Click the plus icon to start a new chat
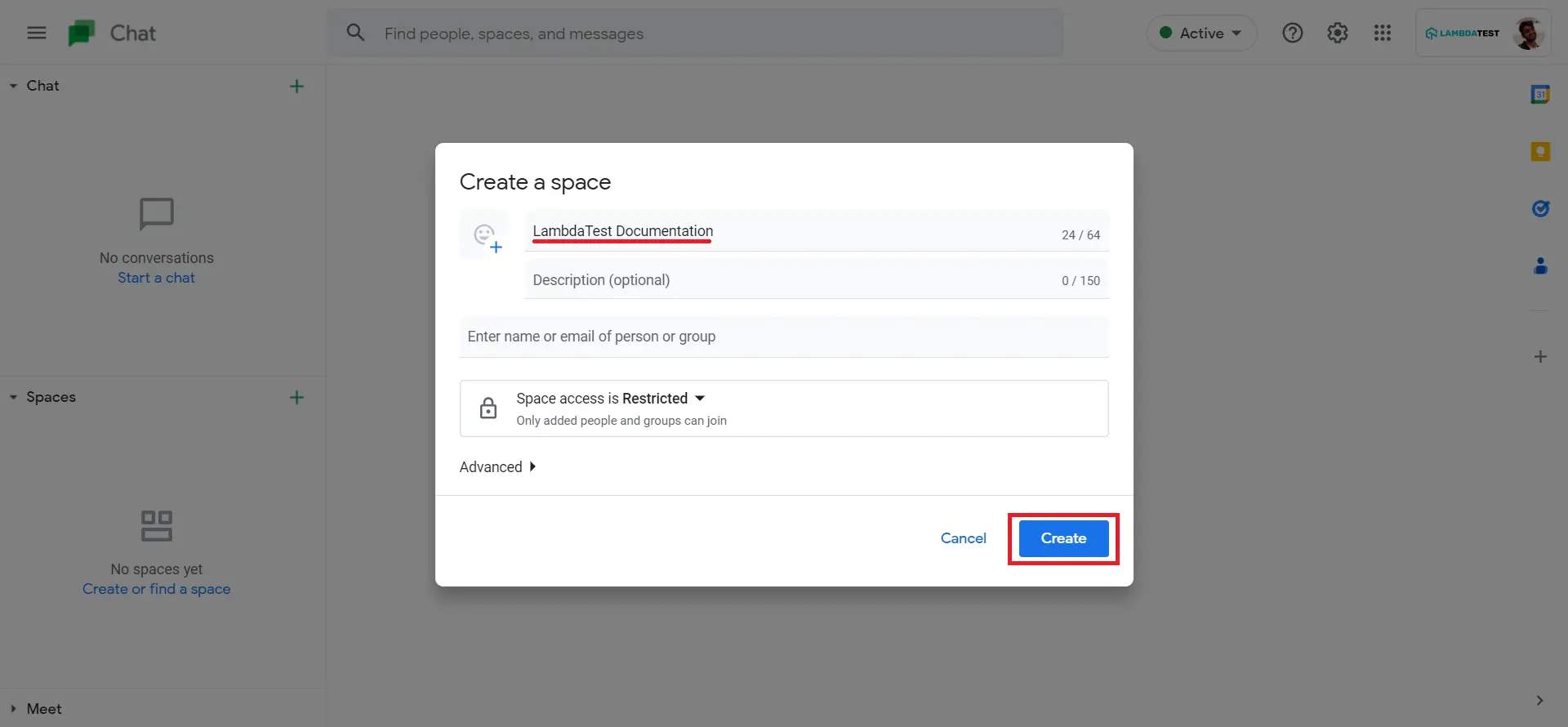Screen dimensions: 1568x727 coord(296,87)
